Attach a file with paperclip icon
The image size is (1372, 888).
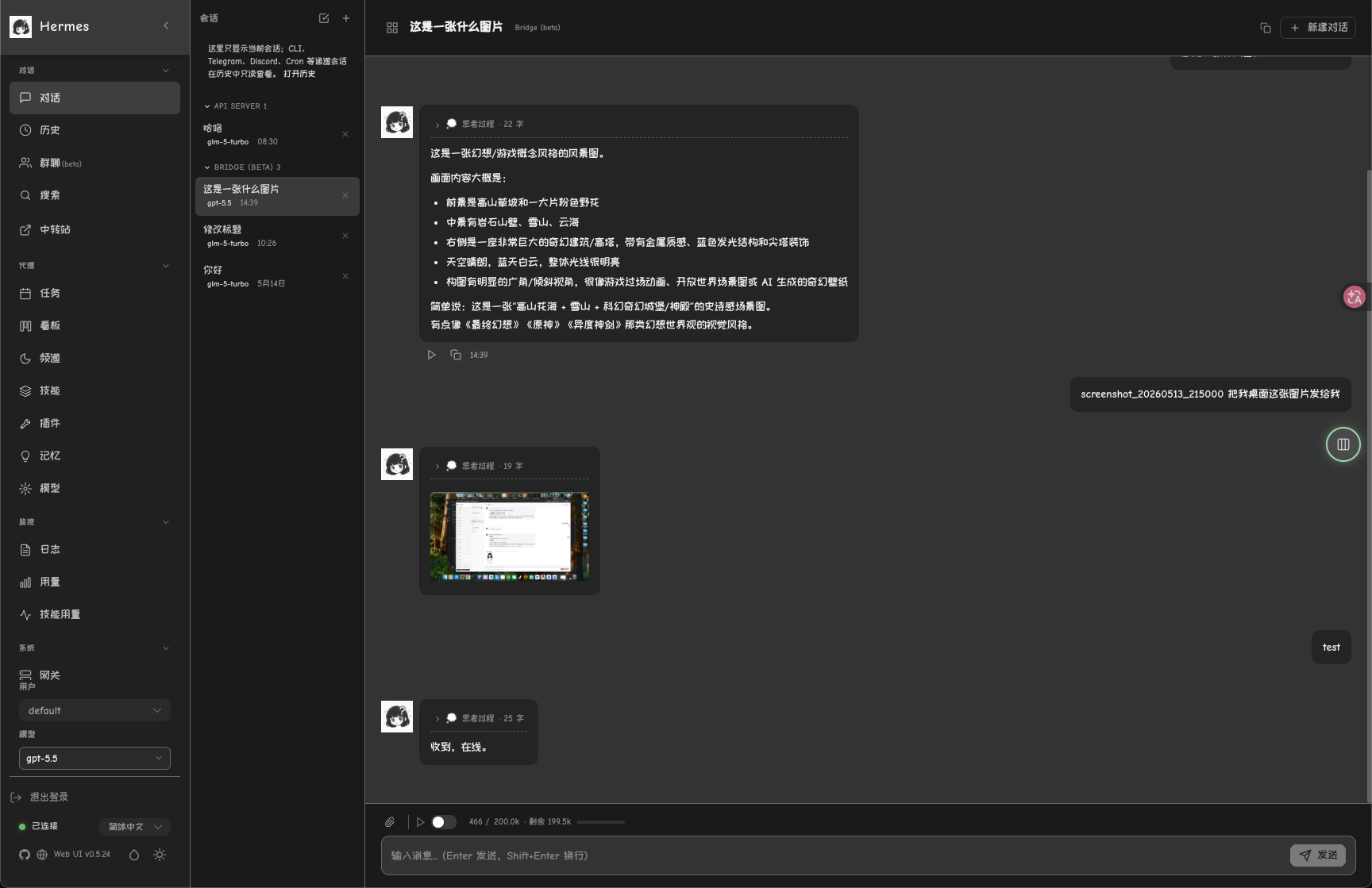click(x=390, y=822)
